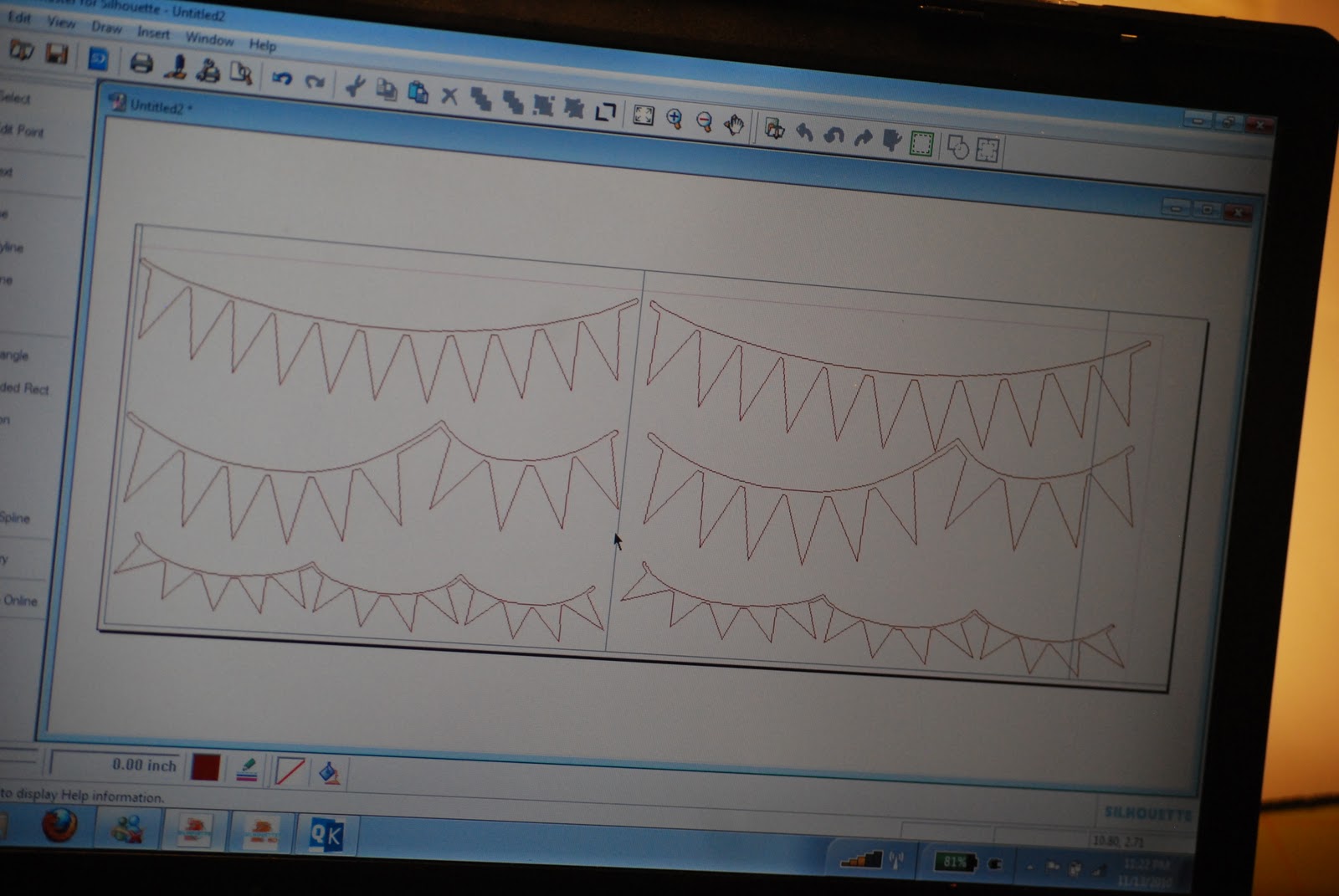Click the print and cut printer icon
The width and height of the screenshot is (1339, 896).
(x=208, y=70)
